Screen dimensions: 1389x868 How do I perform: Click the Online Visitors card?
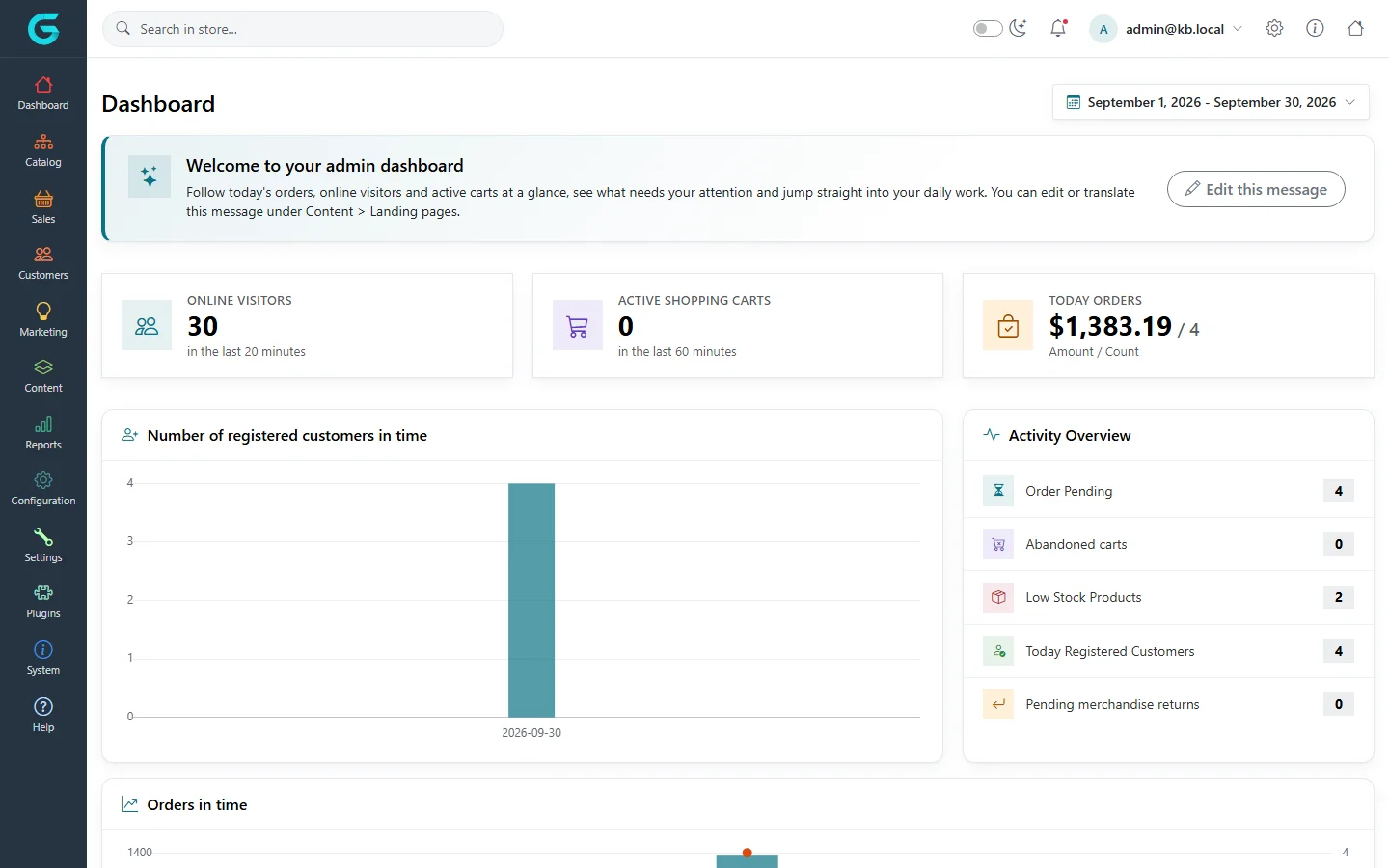[307, 325]
